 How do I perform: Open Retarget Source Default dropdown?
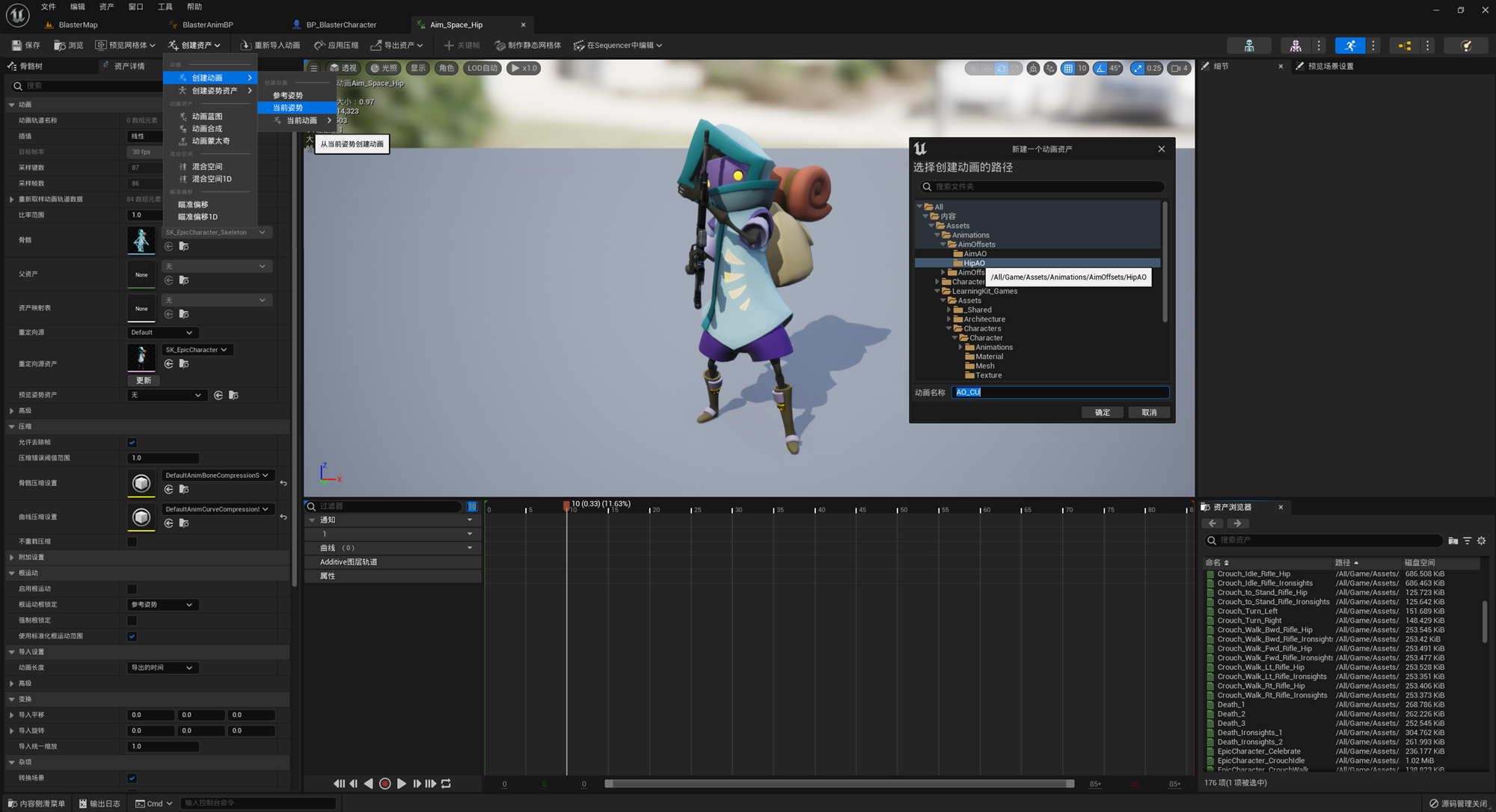162,333
